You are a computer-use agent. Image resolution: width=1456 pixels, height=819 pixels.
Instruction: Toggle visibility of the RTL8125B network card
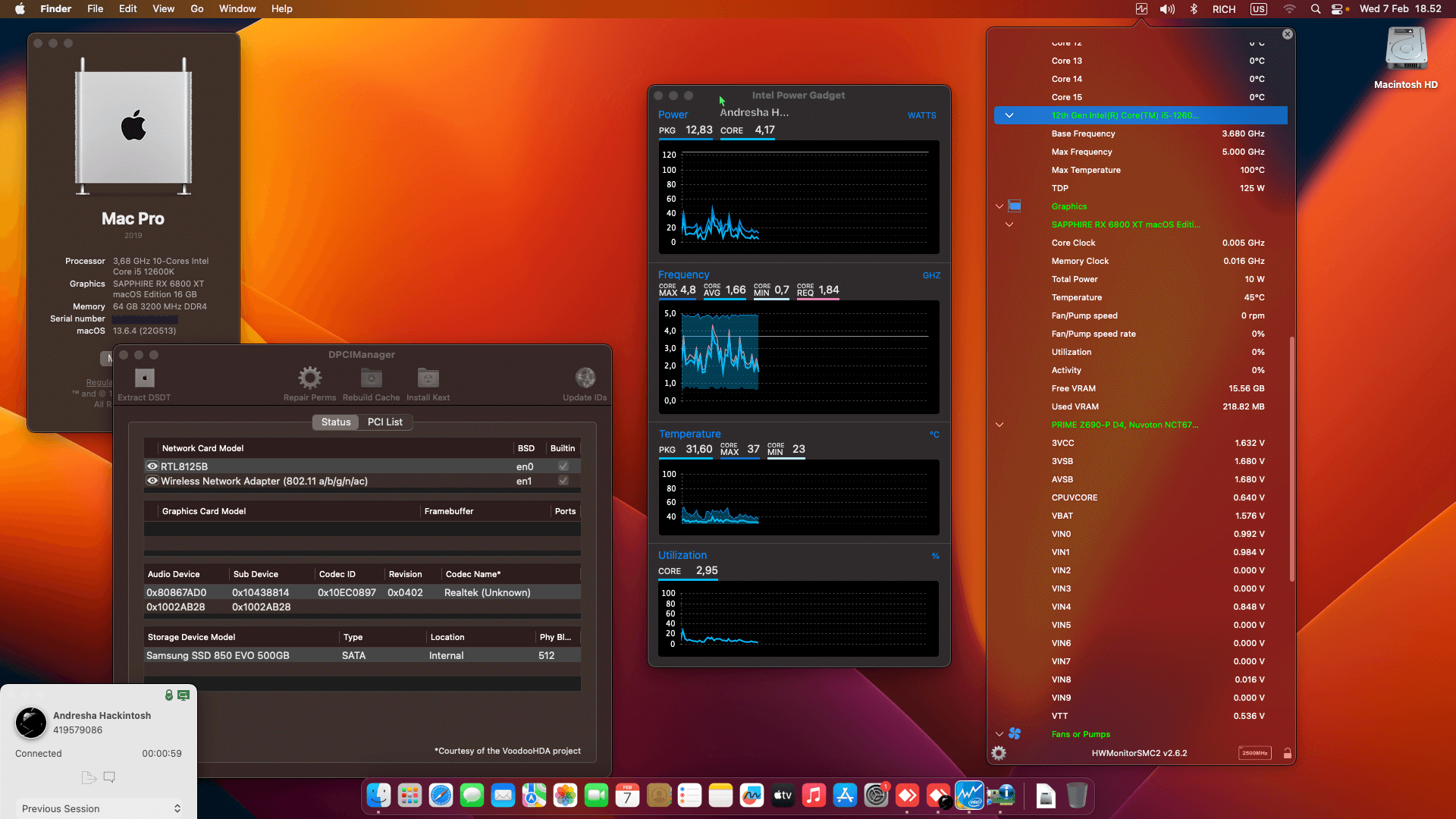pos(152,466)
